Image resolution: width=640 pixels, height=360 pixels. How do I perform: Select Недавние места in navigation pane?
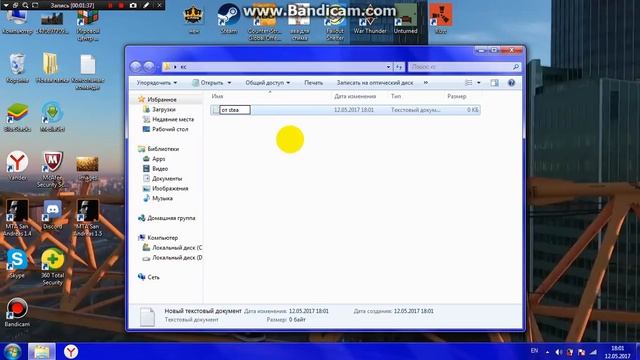pos(173,119)
